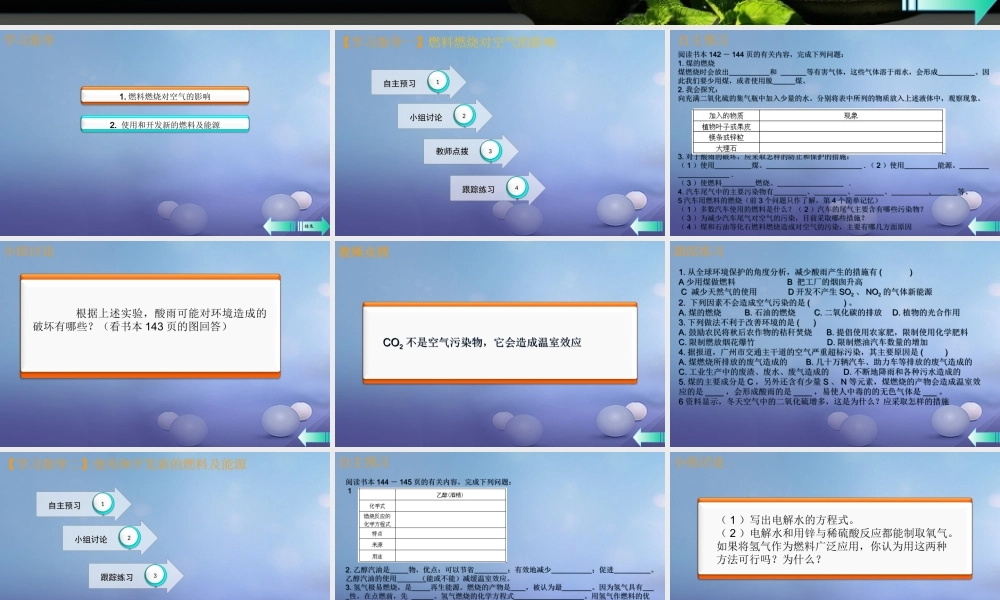This screenshot has width=1000, height=600.
Task: Click the line 4. 汽车尾气中的主要污染物有
Action: tap(822, 191)
